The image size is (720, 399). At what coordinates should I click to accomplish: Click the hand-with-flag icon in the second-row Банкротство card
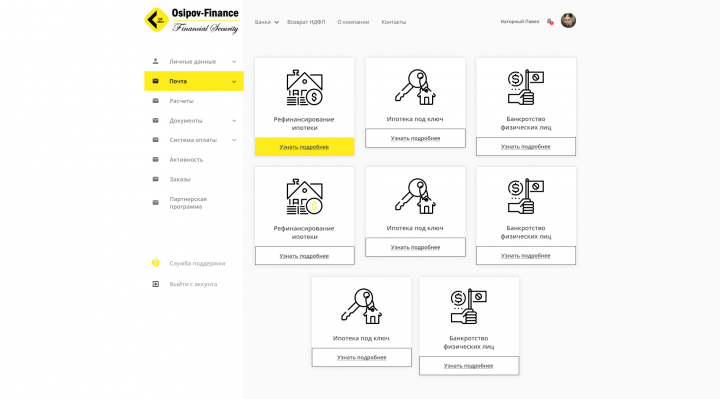click(526, 196)
